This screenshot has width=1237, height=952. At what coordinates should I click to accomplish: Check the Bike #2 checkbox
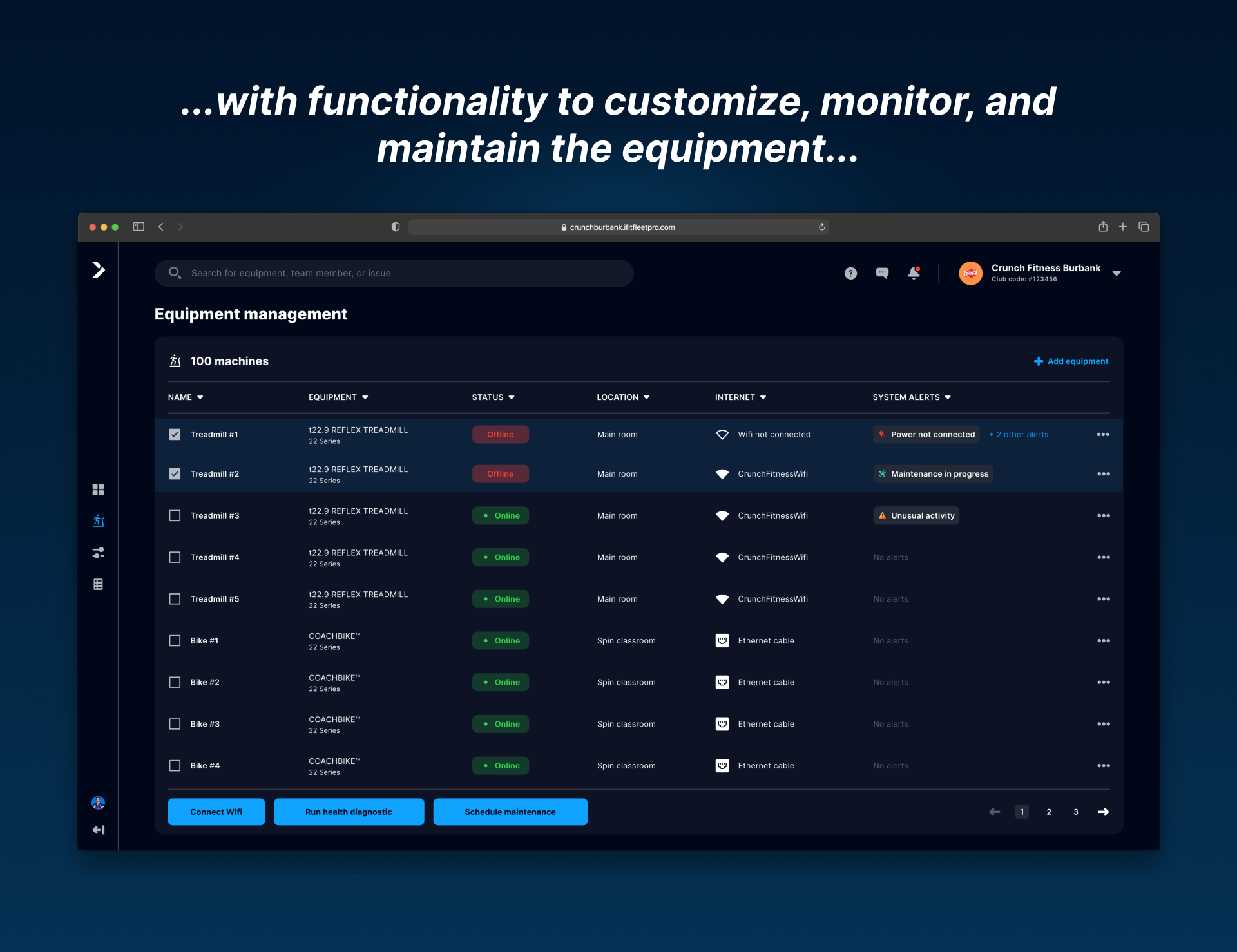coord(175,682)
